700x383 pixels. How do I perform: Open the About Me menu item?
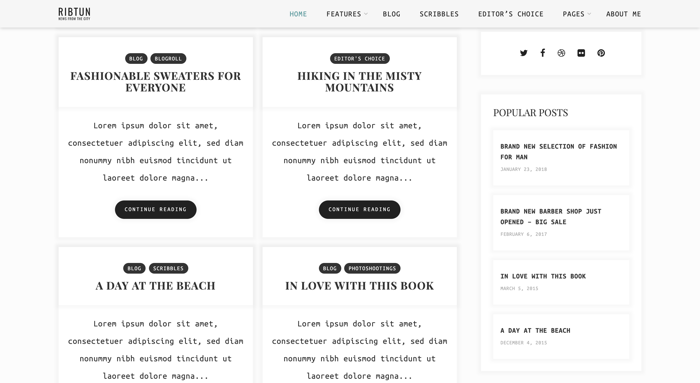pos(623,14)
